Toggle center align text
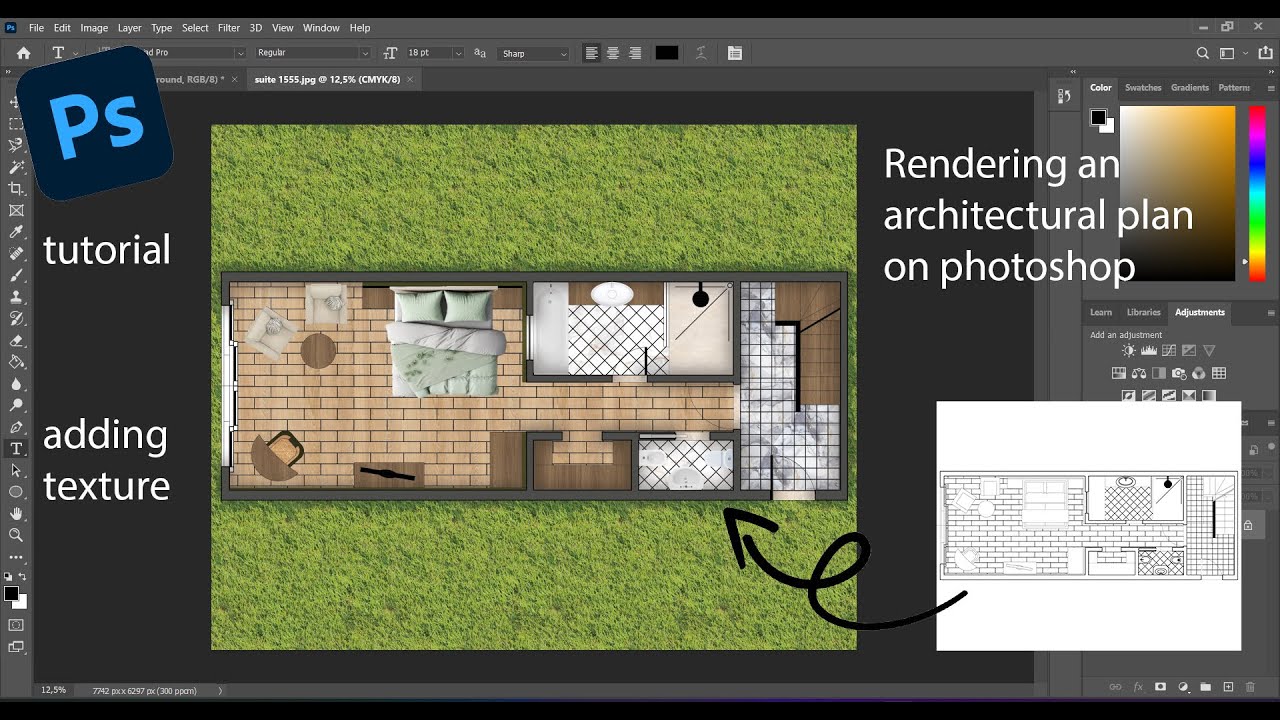 [613, 53]
